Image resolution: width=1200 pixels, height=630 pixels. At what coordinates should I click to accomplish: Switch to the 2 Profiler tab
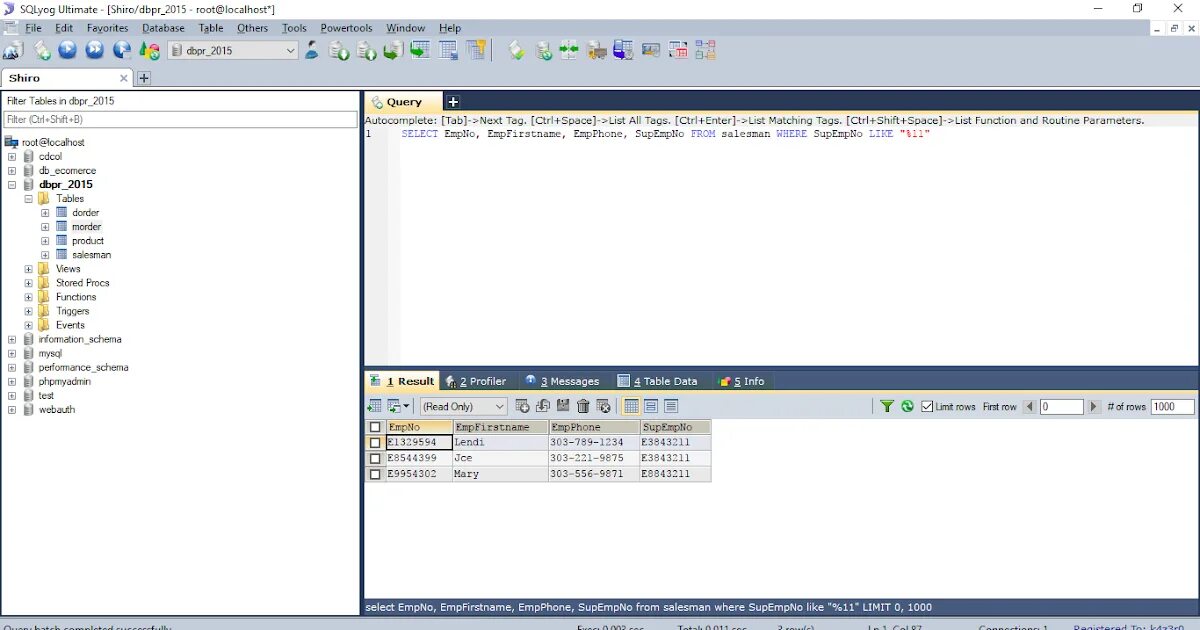[476, 381]
